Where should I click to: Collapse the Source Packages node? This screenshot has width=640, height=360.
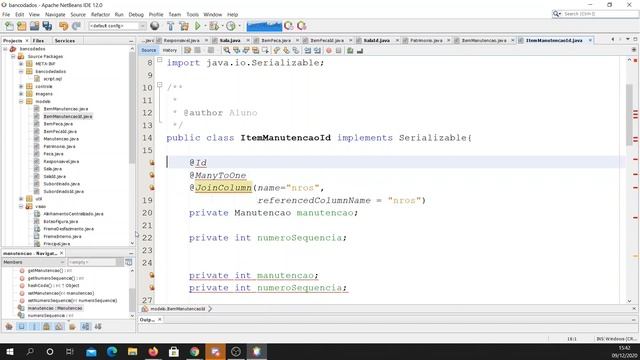click(x=13, y=56)
